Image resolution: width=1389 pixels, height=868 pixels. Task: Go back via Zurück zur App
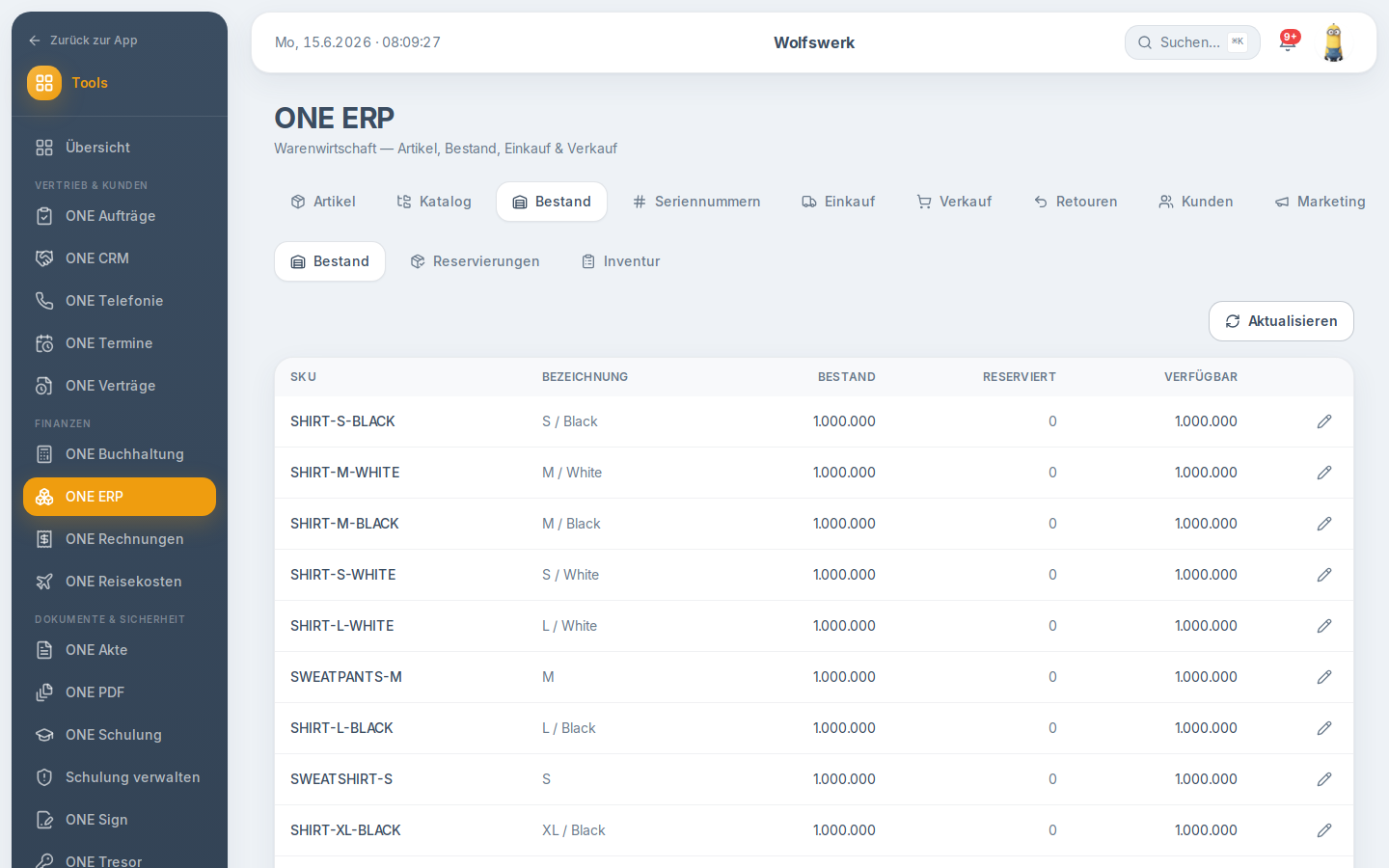point(83,41)
